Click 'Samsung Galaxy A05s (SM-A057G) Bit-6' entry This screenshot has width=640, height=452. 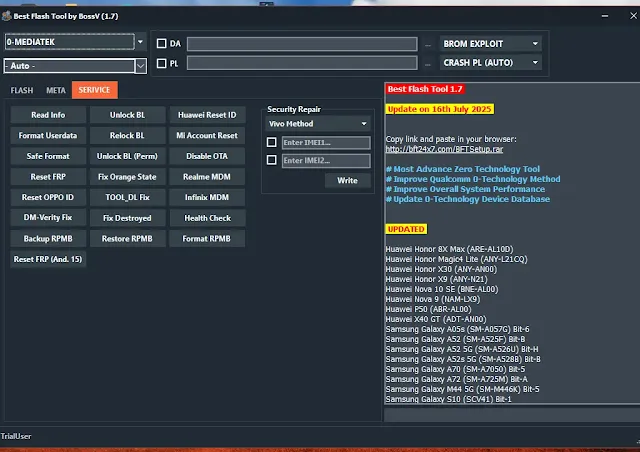point(457,329)
